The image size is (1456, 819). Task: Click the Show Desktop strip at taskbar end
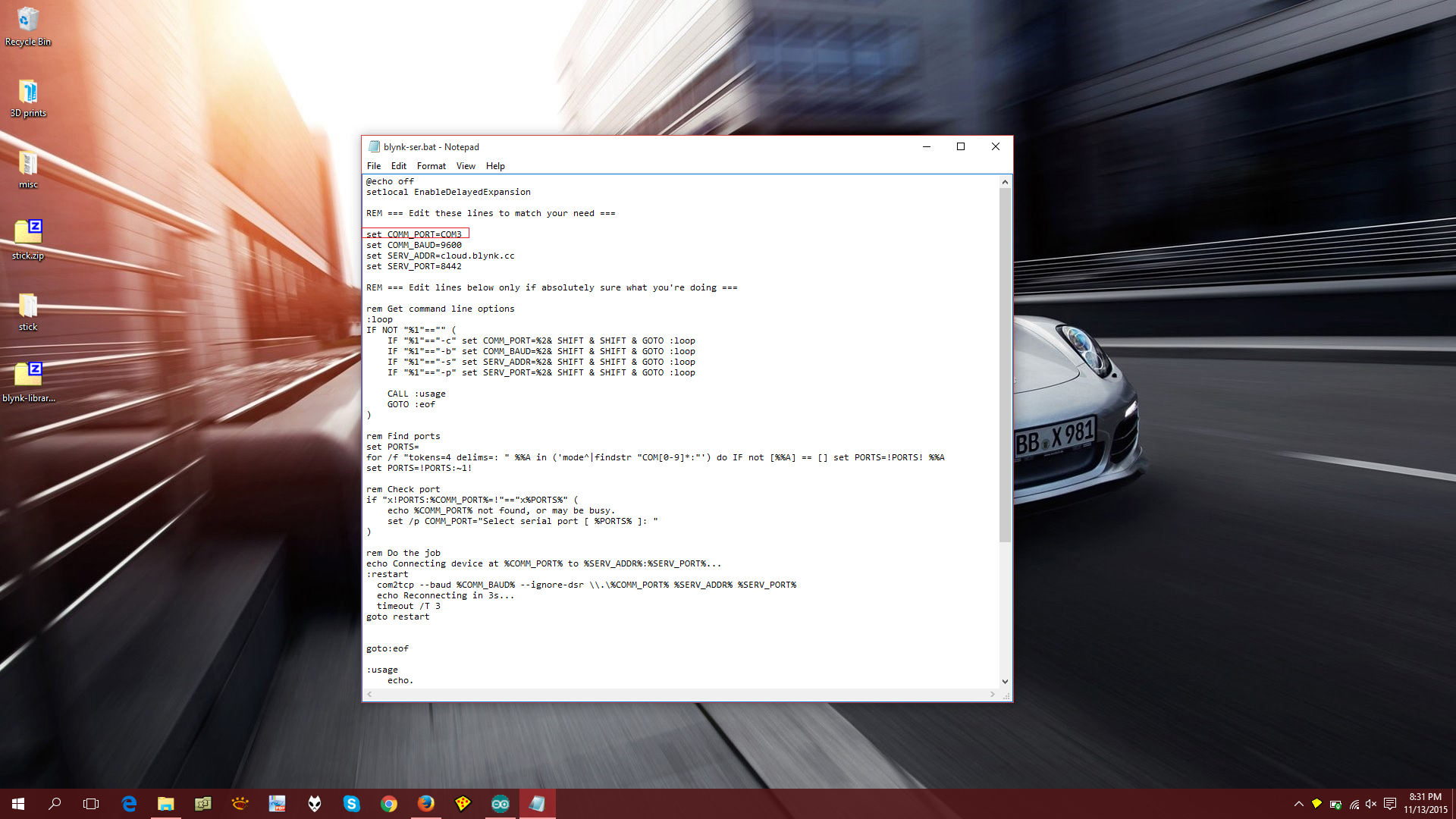[1453, 804]
